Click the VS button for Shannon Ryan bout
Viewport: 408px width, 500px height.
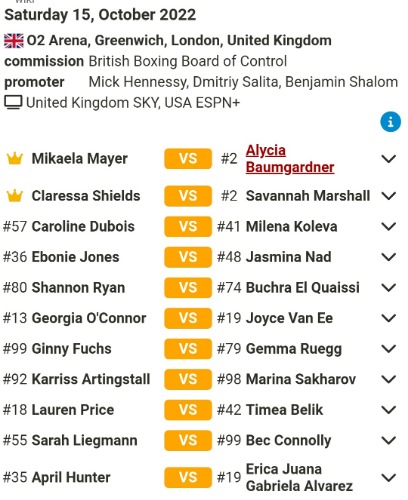(x=188, y=288)
